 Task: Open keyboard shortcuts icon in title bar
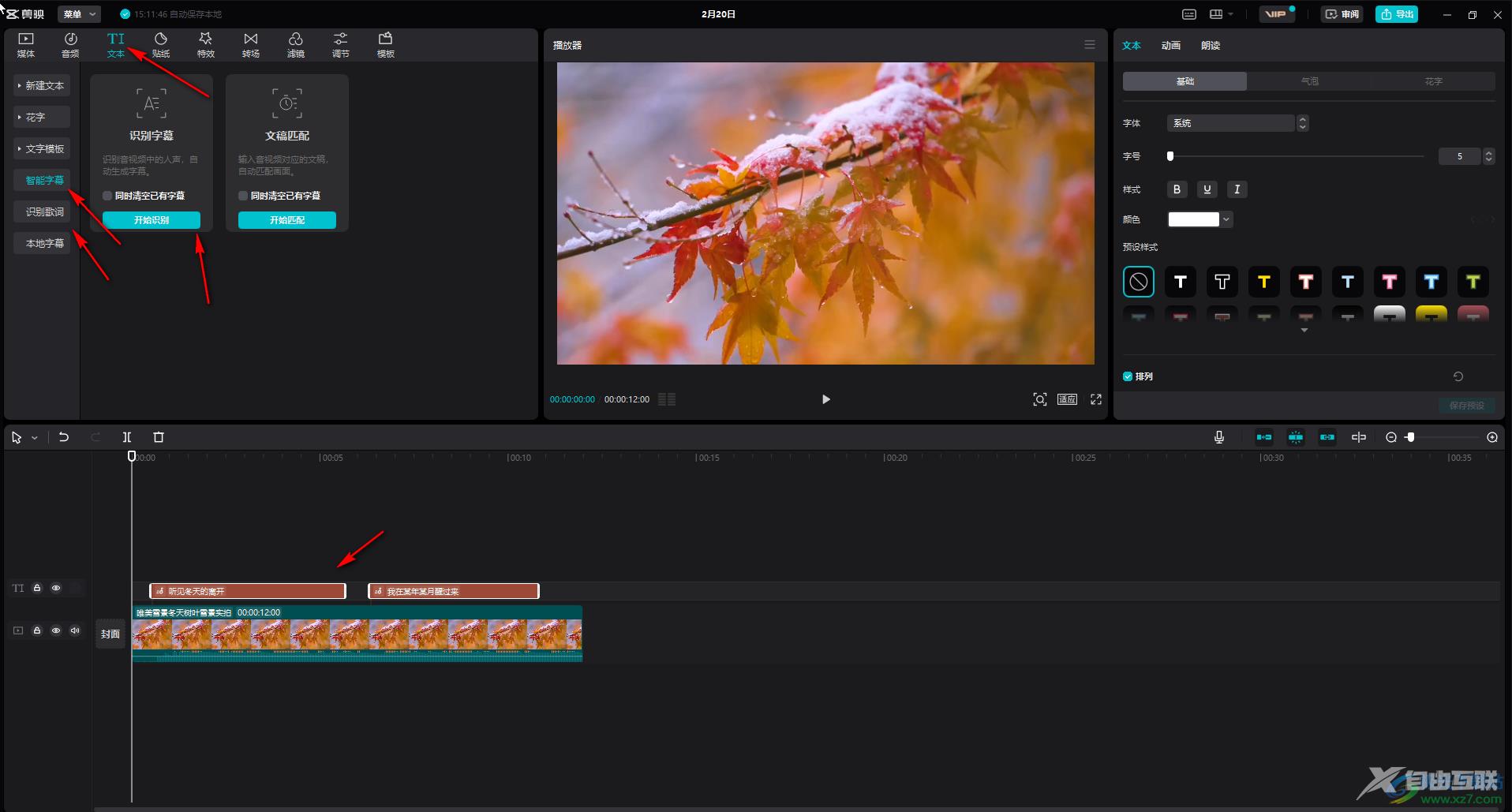(1189, 14)
